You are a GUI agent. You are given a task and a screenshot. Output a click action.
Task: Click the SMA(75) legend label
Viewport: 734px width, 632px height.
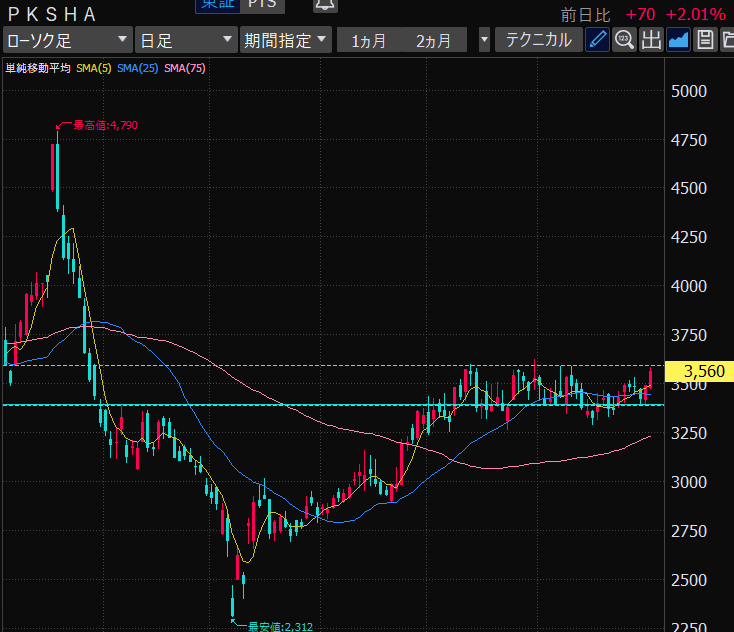coord(185,68)
